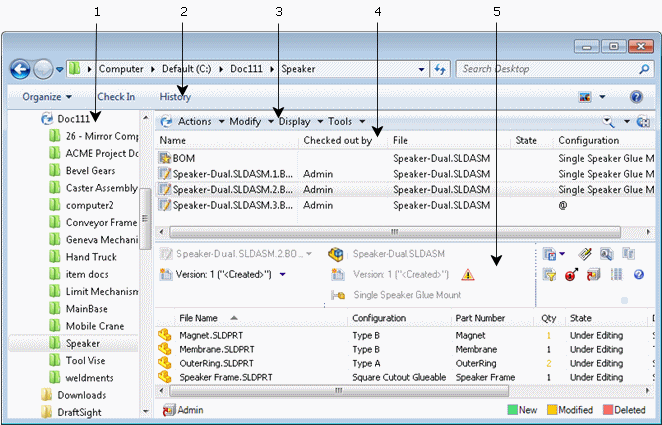The height and width of the screenshot is (425, 662).
Task: Open the Tools menu
Action: [345, 121]
